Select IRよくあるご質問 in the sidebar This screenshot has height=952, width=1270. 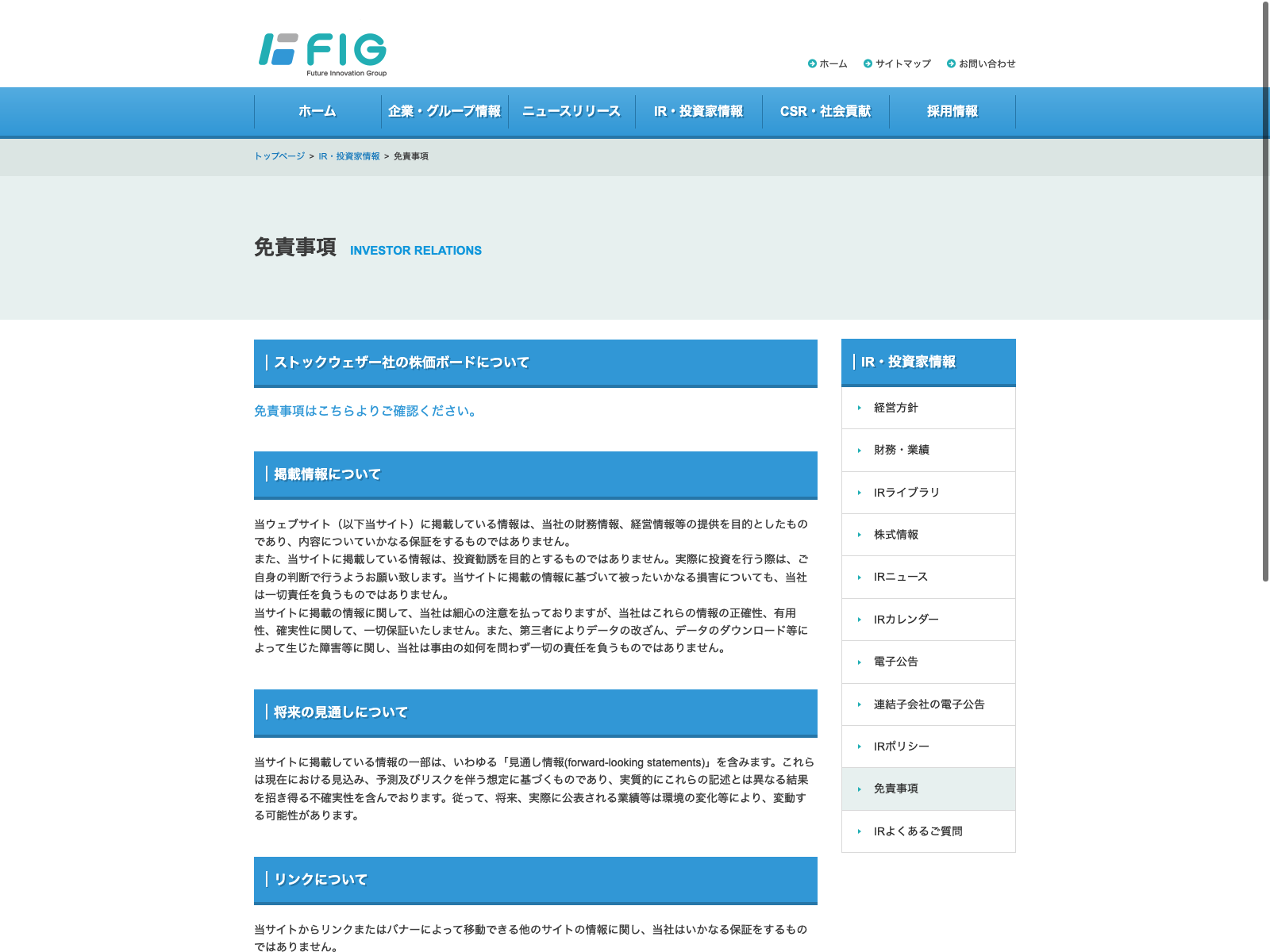coord(918,831)
